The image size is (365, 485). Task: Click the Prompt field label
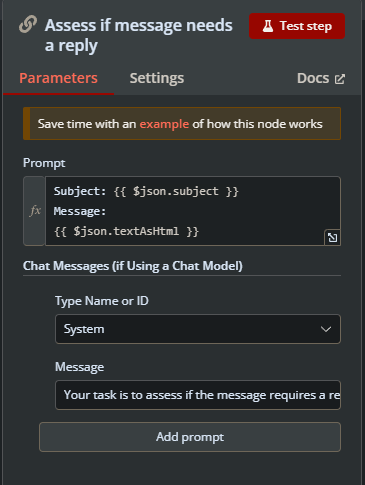coord(44,163)
